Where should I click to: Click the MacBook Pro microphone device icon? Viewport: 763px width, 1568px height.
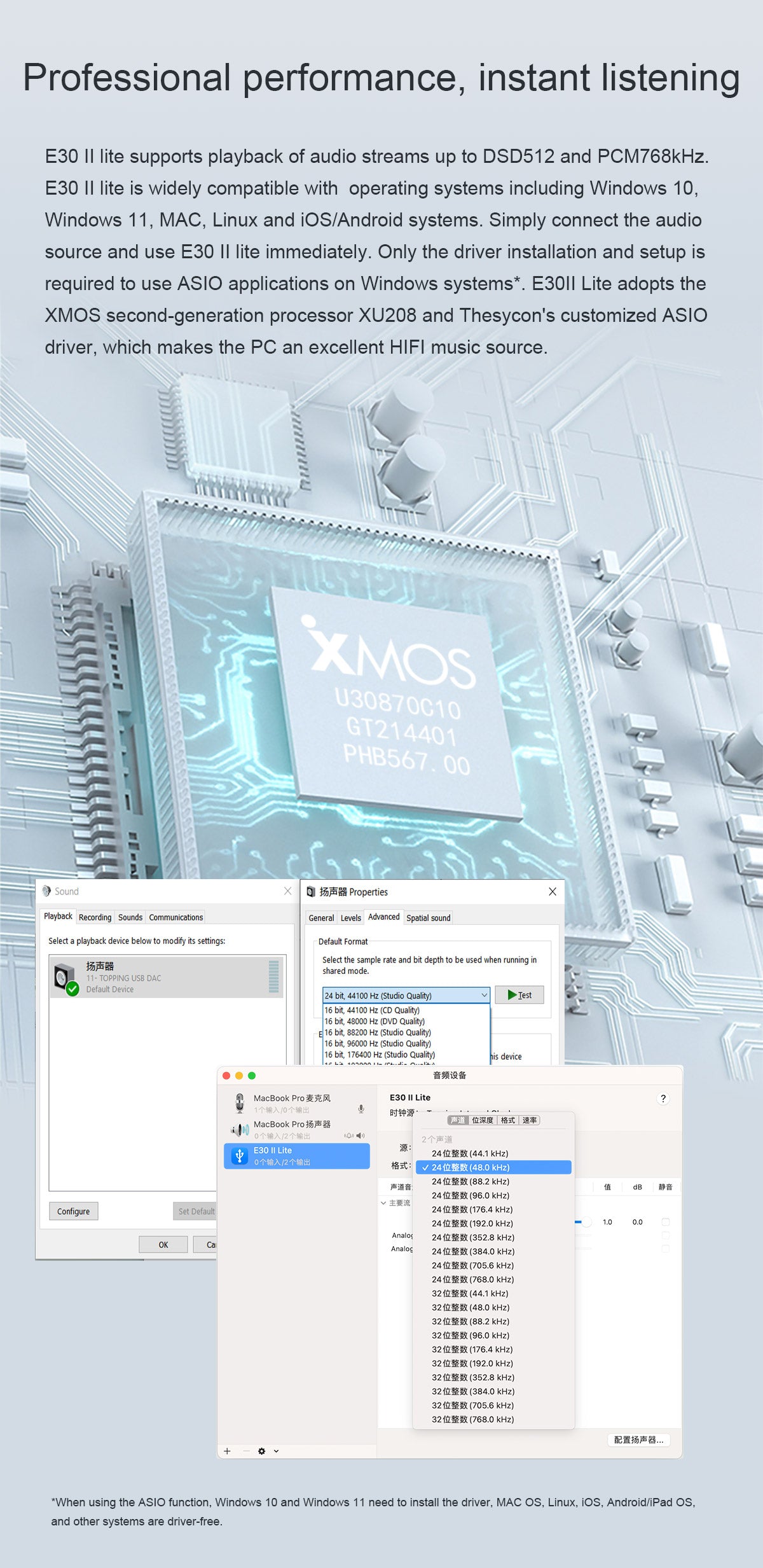[240, 1103]
